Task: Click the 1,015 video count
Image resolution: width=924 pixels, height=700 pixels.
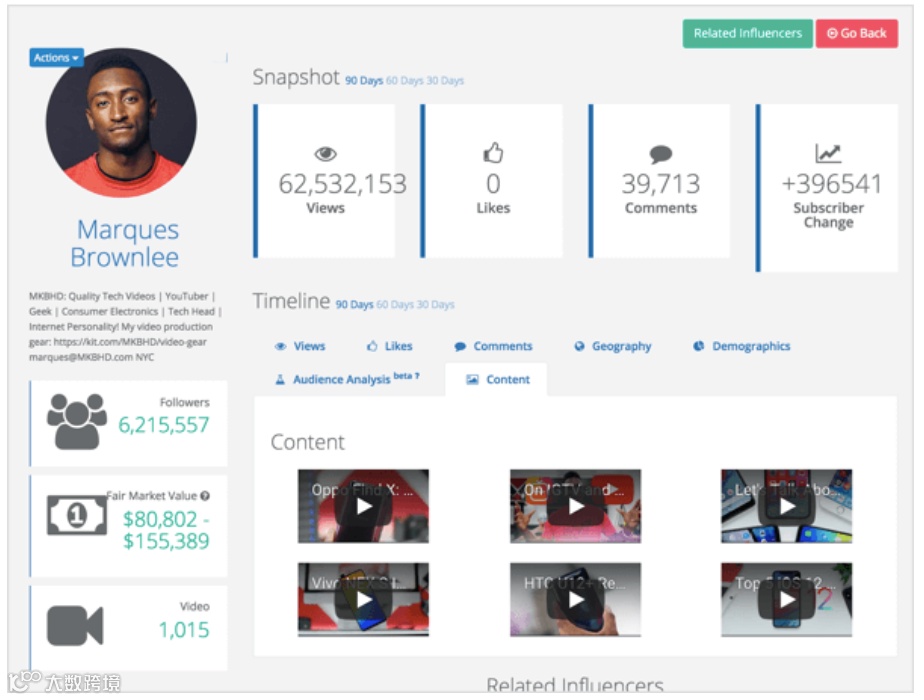Action: click(x=184, y=630)
